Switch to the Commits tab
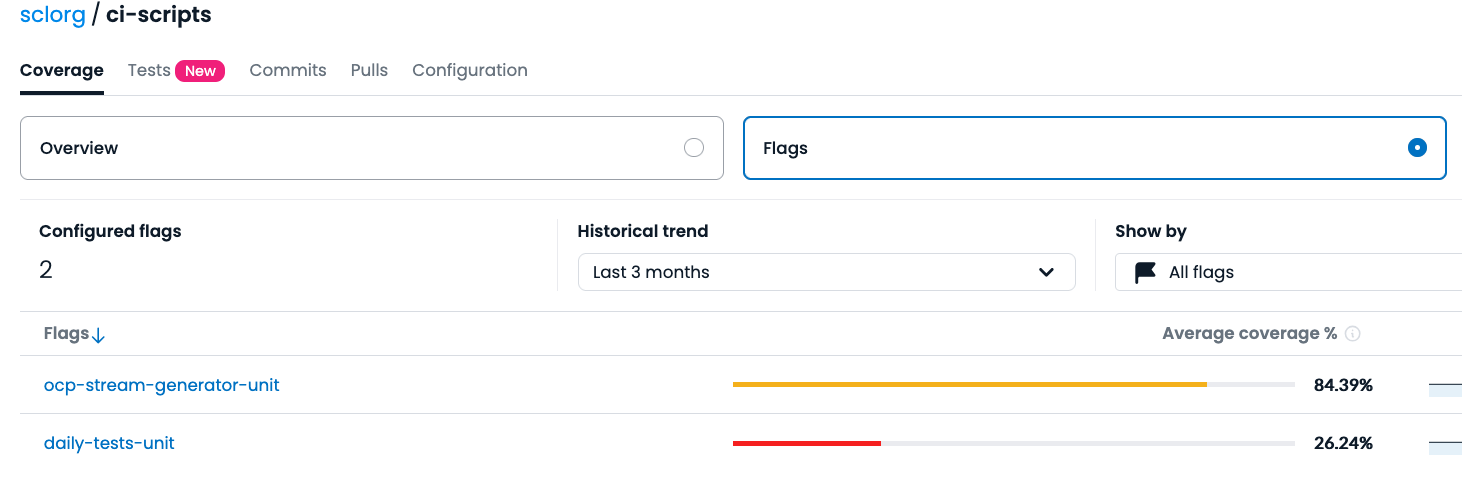 (x=288, y=70)
